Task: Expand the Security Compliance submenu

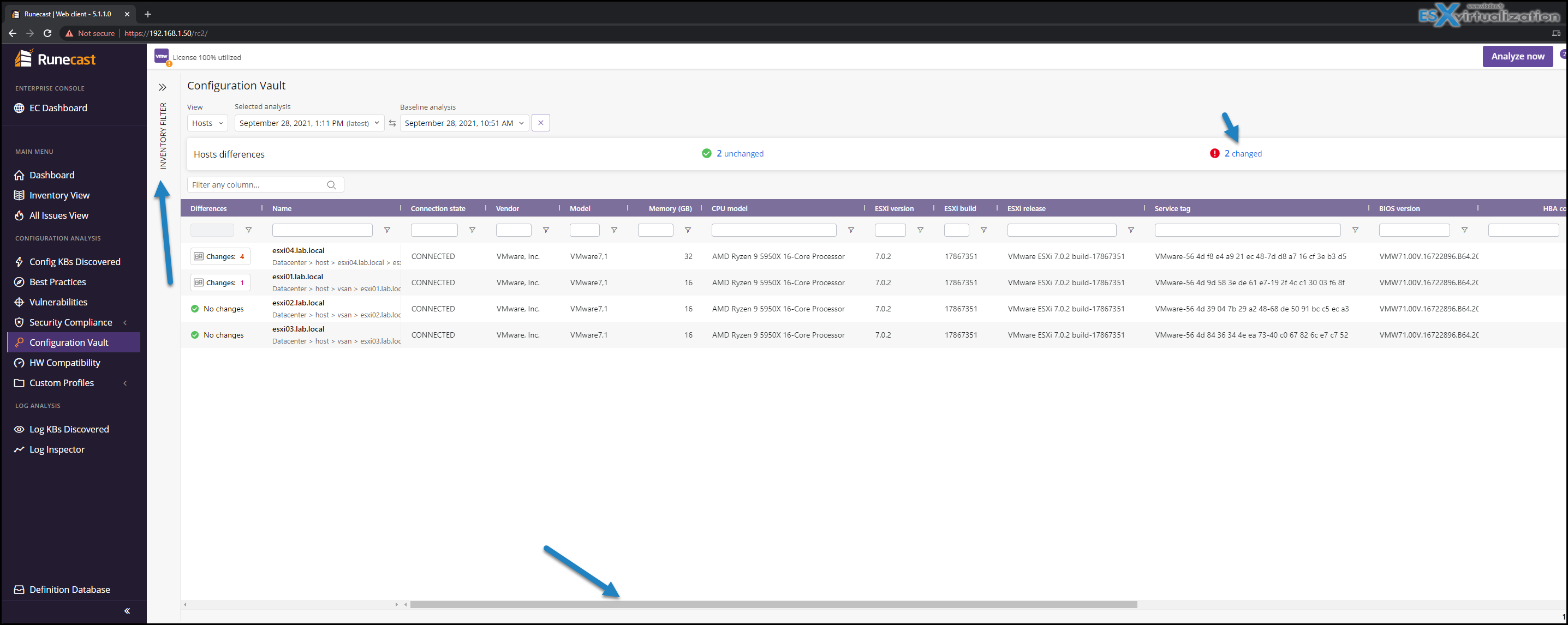Action: point(126,323)
